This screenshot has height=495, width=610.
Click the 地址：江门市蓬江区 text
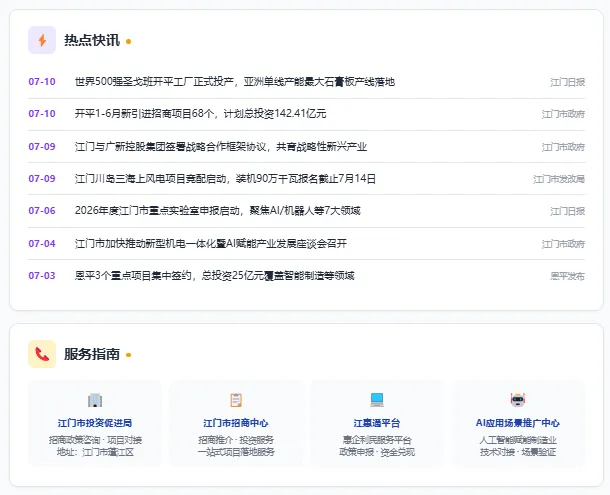click(x=95, y=452)
